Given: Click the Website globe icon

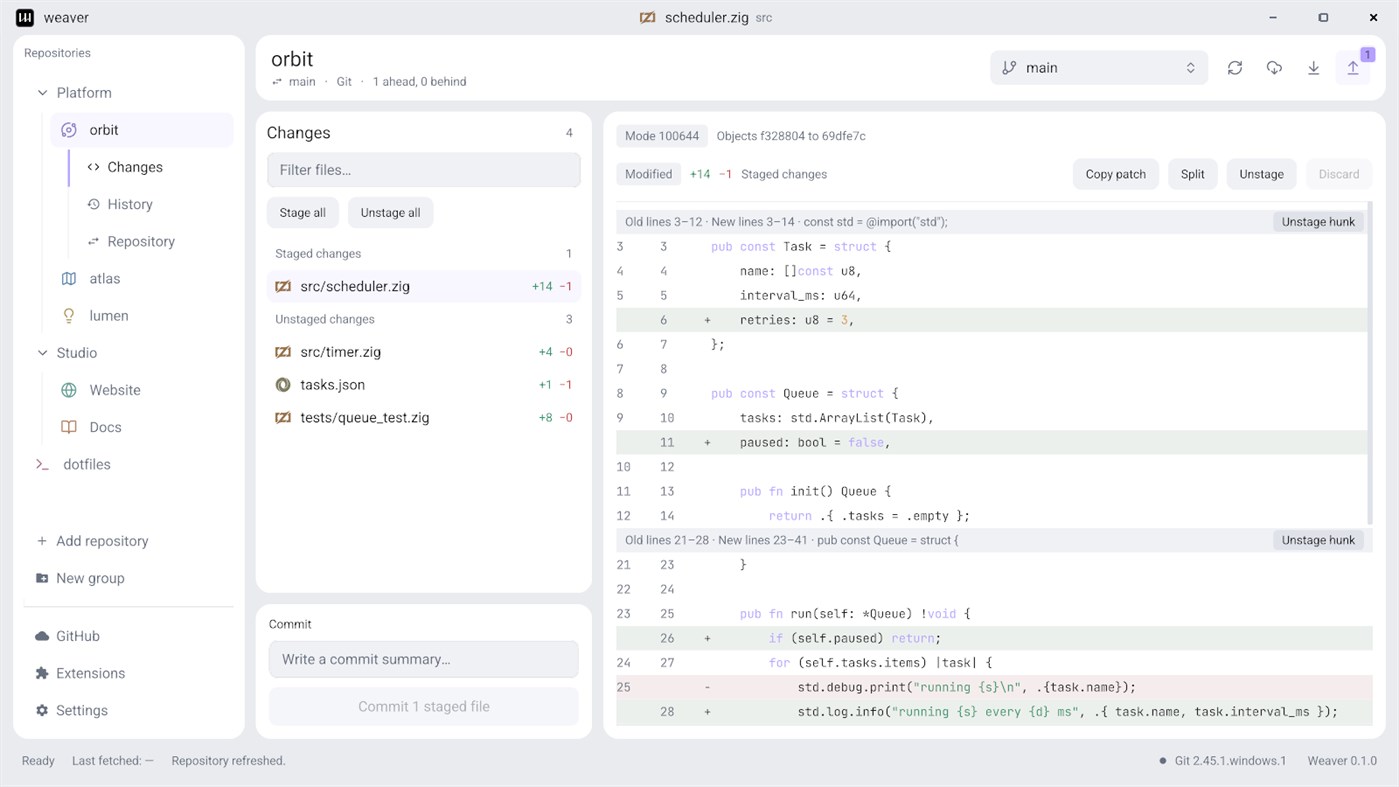Looking at the screenshot, I should [x=69, y=390].
